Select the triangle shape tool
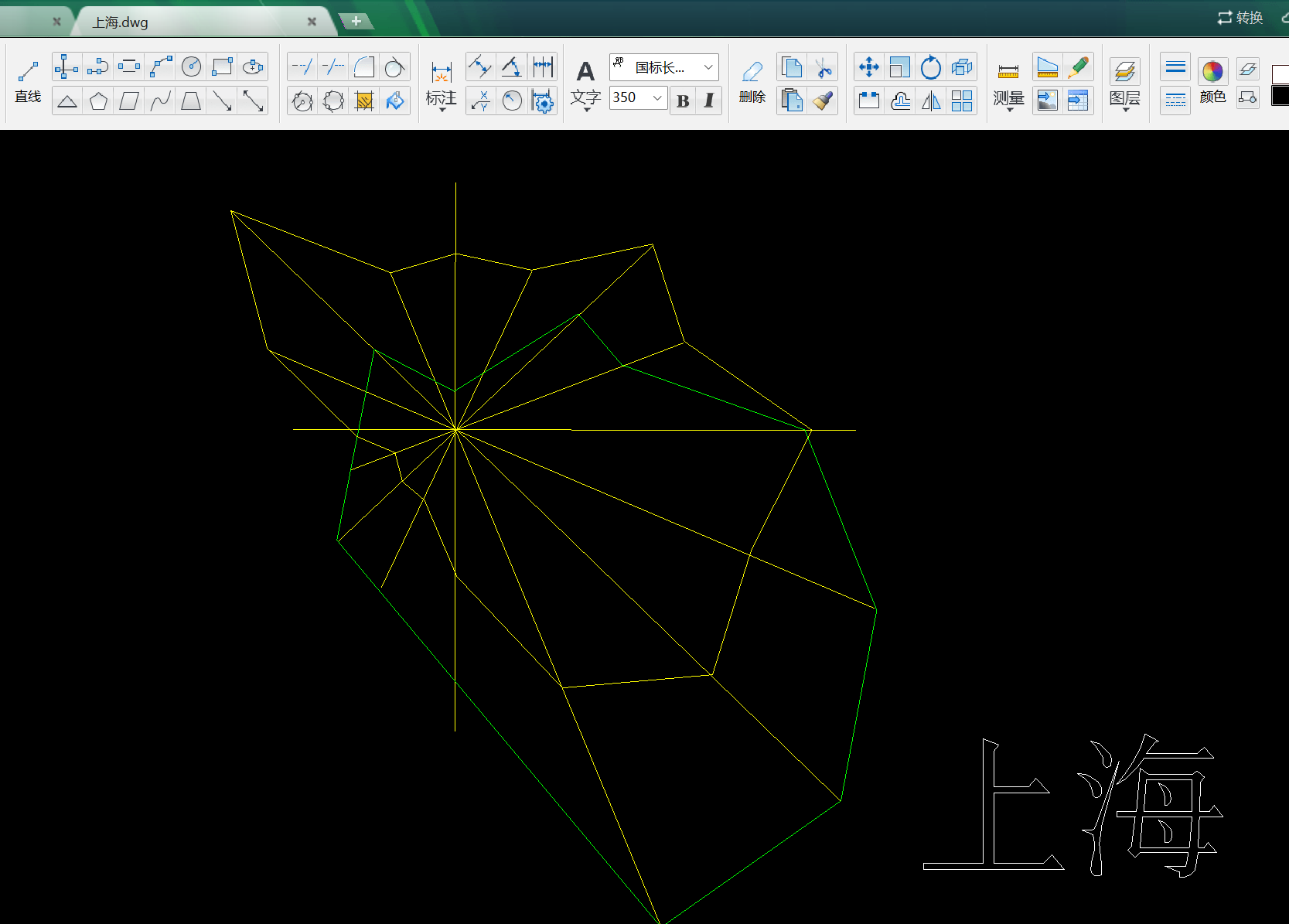This screenshot has height=924, width=1289. click(x=67, y=101)
